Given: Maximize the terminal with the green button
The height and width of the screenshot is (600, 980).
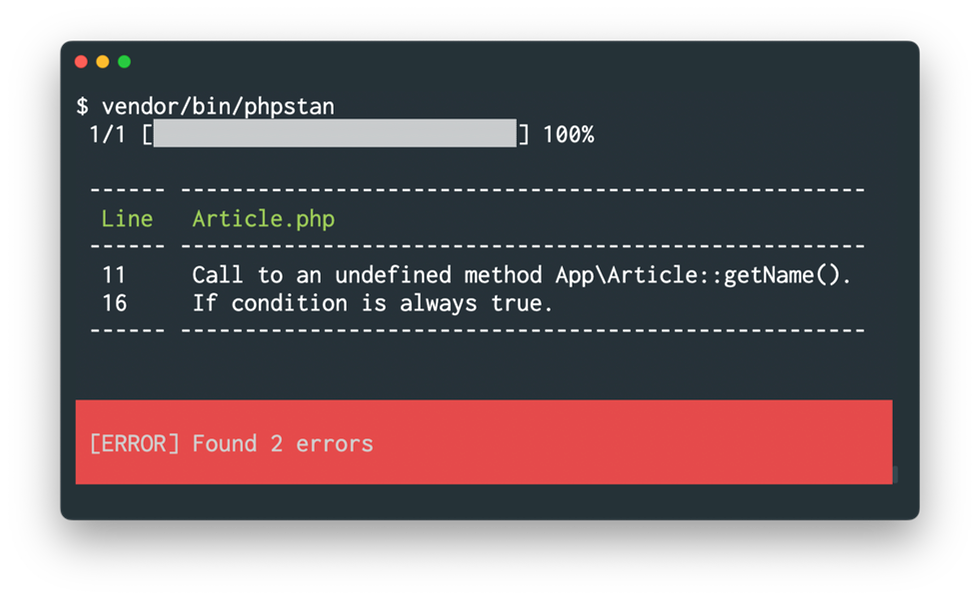Looking at the screenshot, I should 124,61.
